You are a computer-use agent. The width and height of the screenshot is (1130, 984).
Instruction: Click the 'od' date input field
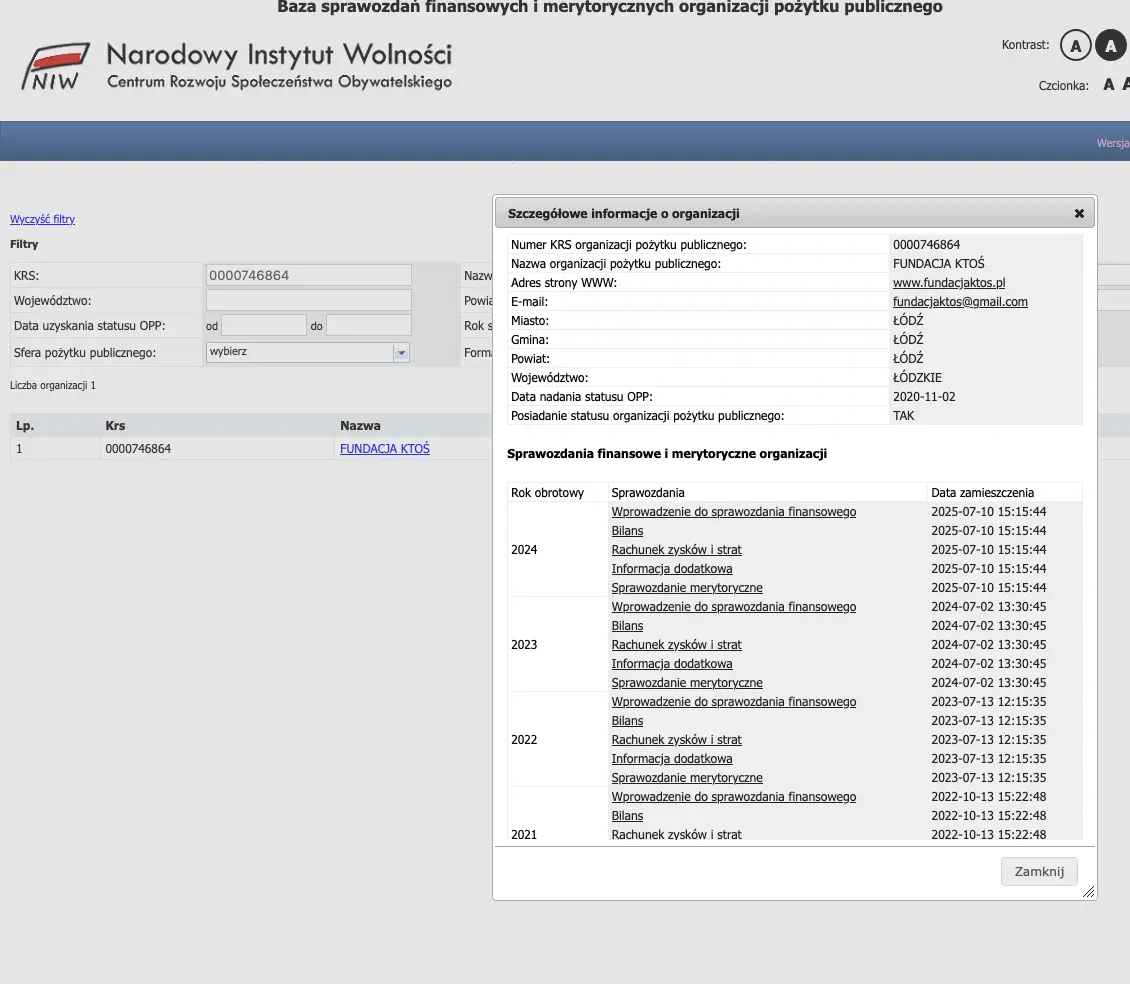tap(264, 325)
